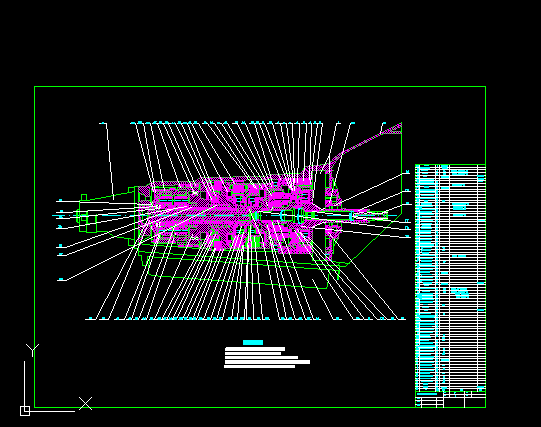Click the UCS origin square marker

click(x=25, y=411)
